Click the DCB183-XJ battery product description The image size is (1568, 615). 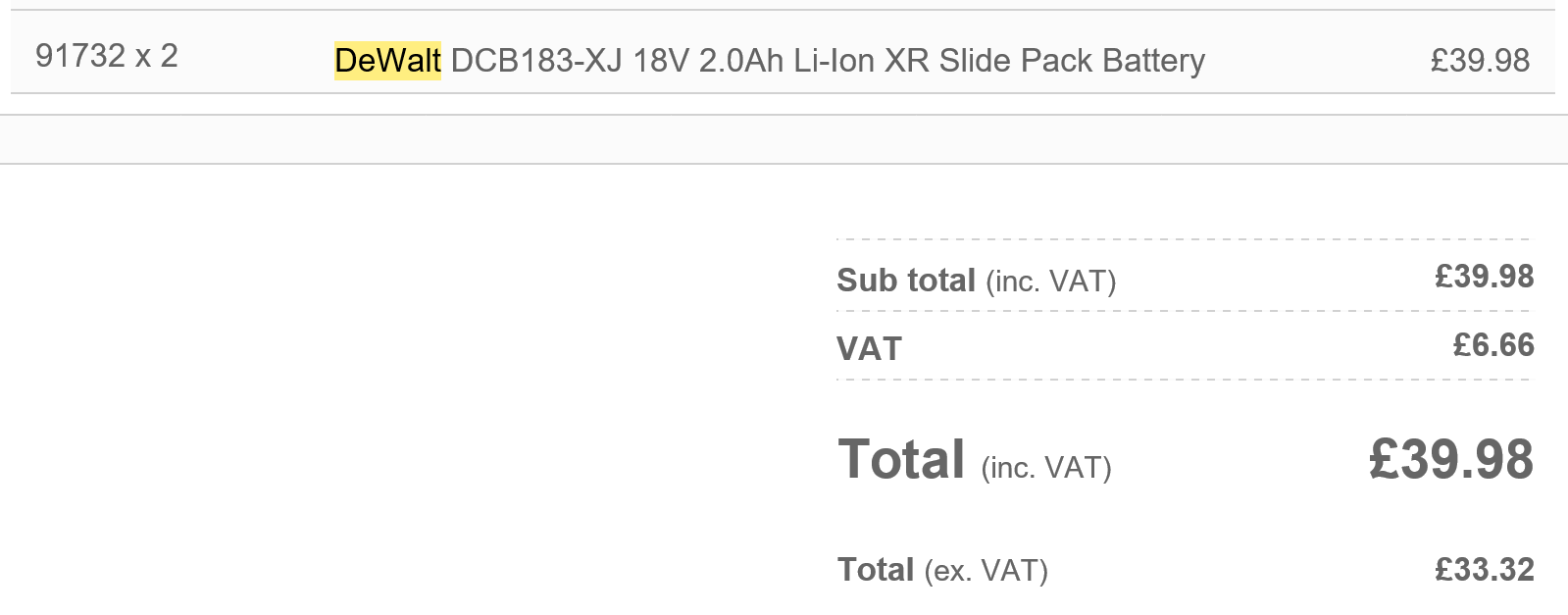pos(770,61)
